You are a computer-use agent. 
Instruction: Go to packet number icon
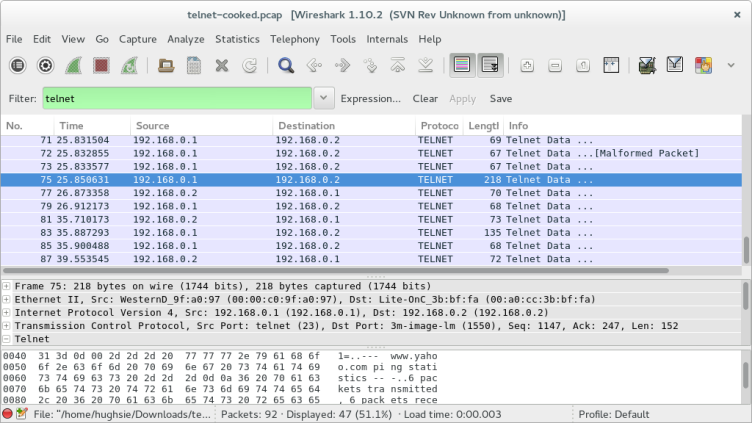pyautogui.click(x=370, y=65)
